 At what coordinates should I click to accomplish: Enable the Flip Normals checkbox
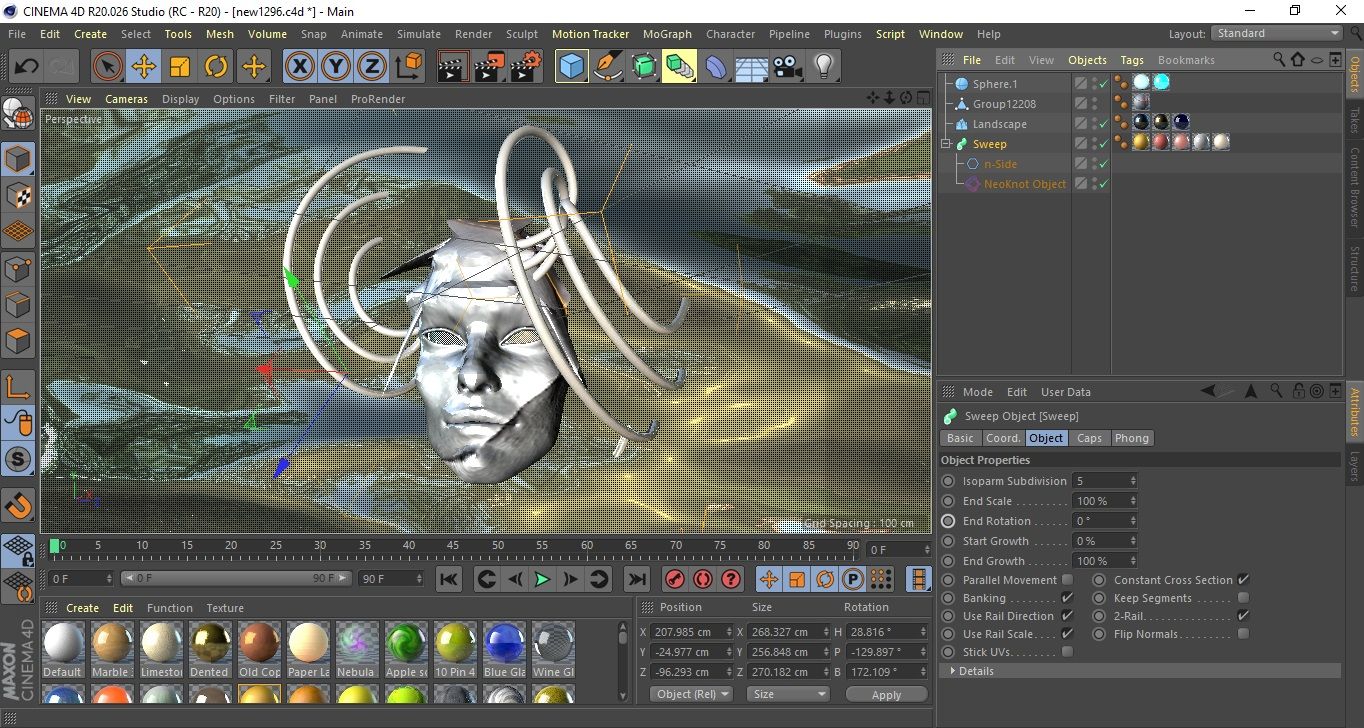1243,634
